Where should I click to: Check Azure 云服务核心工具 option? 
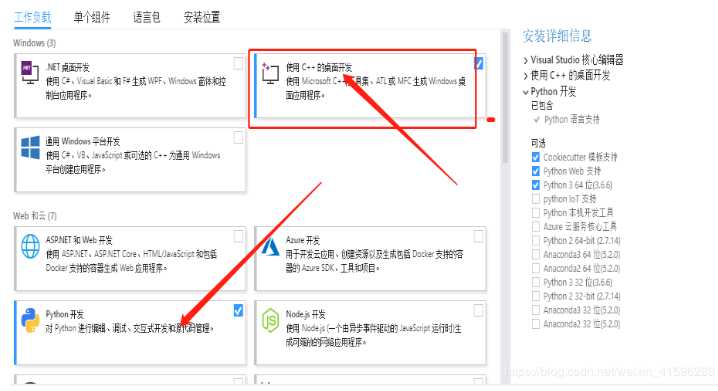tap(536, 227)
